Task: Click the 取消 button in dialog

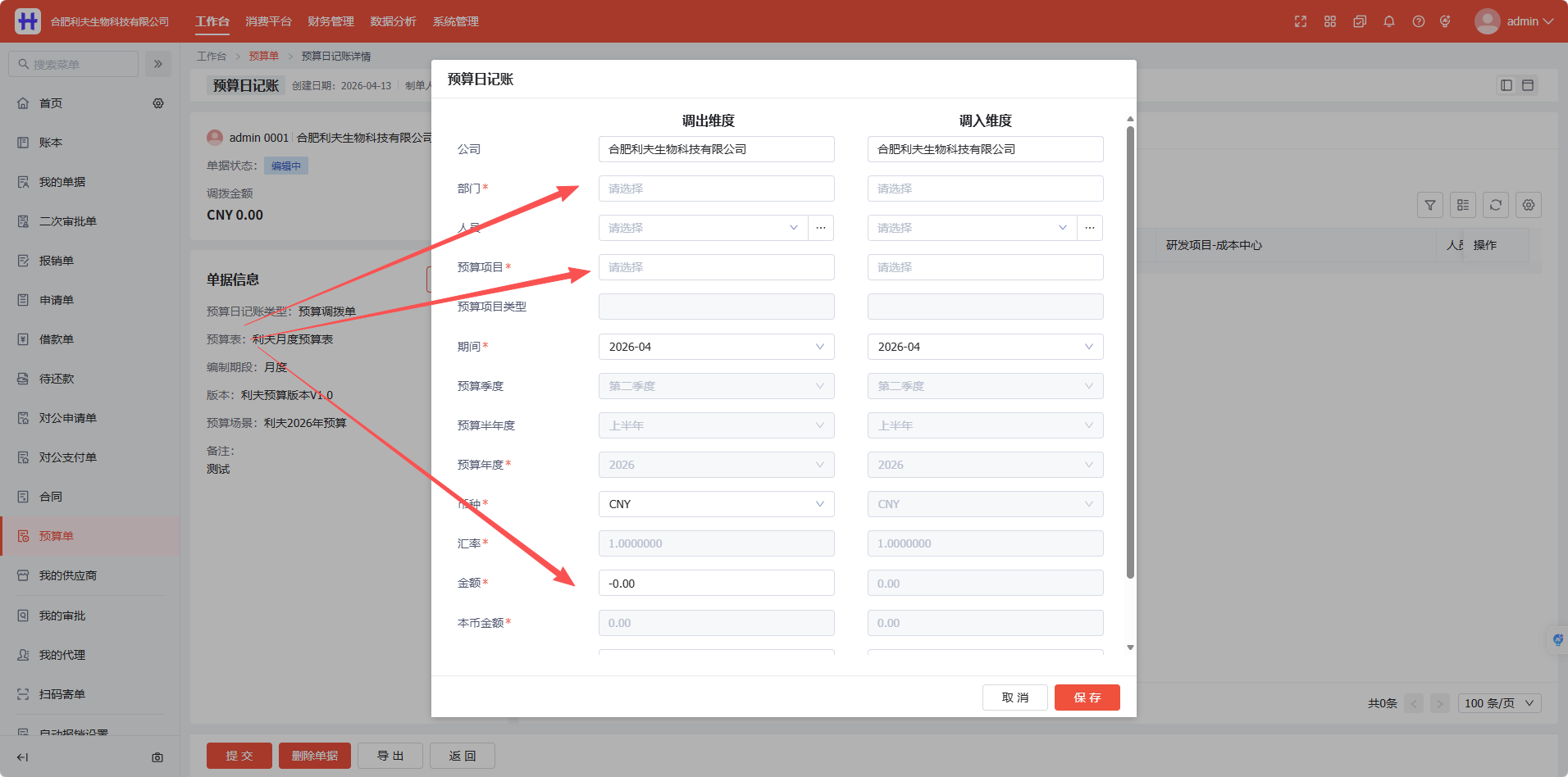Action: coord(1015,697)
